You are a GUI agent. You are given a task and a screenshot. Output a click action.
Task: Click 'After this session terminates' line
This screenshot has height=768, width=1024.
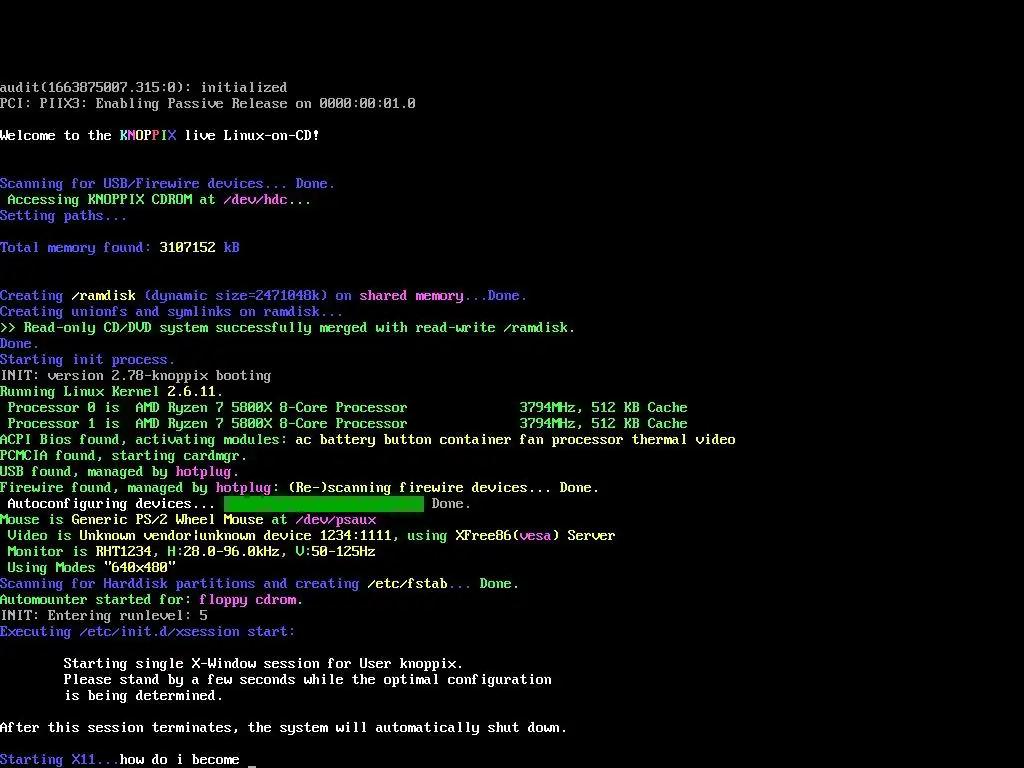tap(283, 728)
